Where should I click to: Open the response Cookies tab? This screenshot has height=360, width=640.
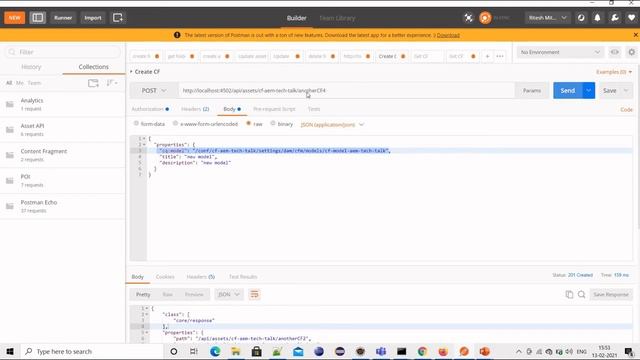tap(165, 277)
